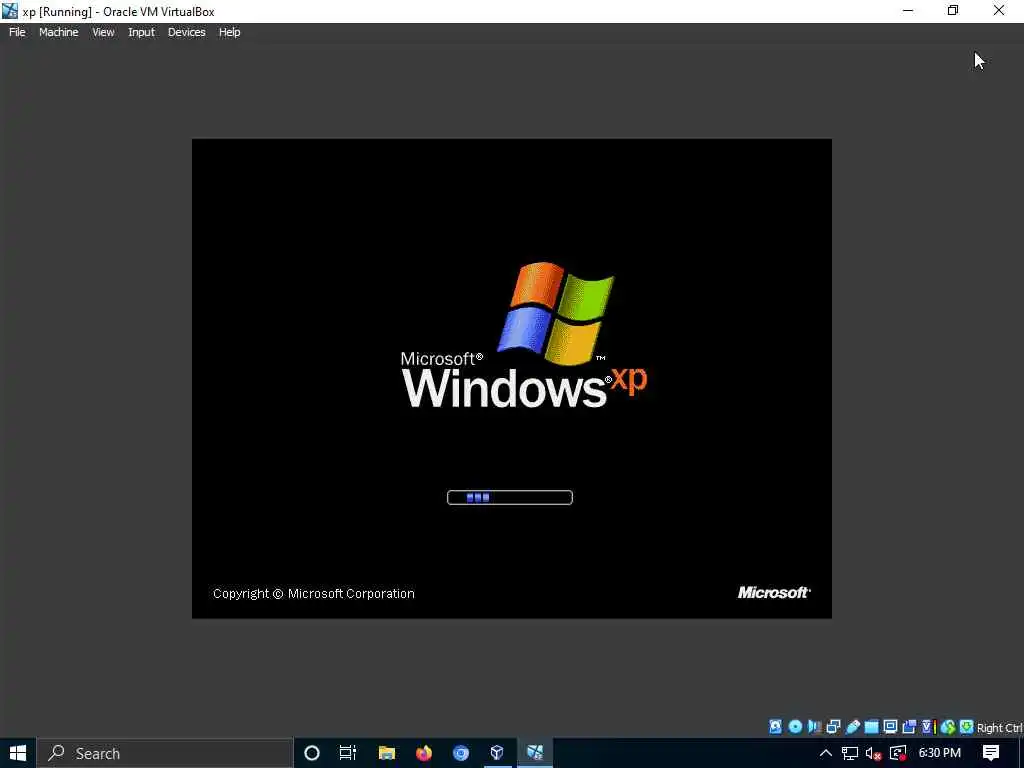Click the network tray icon
The image size is (1024, 768).
coord(850,753)
